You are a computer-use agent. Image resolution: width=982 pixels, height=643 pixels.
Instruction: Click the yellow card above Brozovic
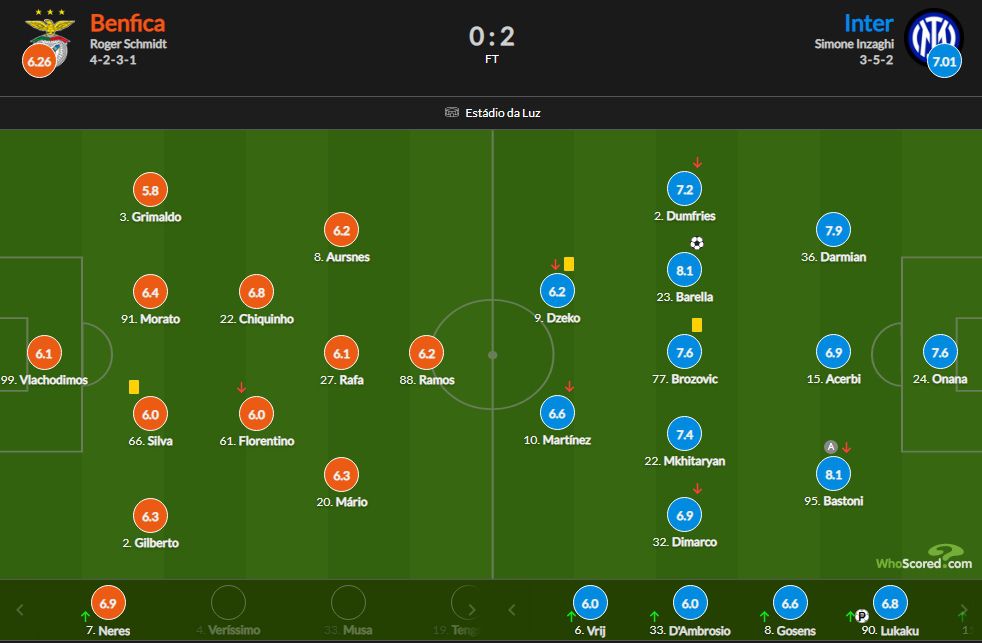point(697,325)
